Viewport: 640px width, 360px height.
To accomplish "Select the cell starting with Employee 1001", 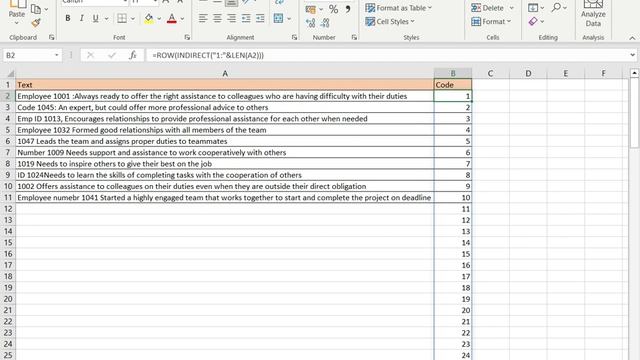I will pyautogui.click(x=224, y=96).
